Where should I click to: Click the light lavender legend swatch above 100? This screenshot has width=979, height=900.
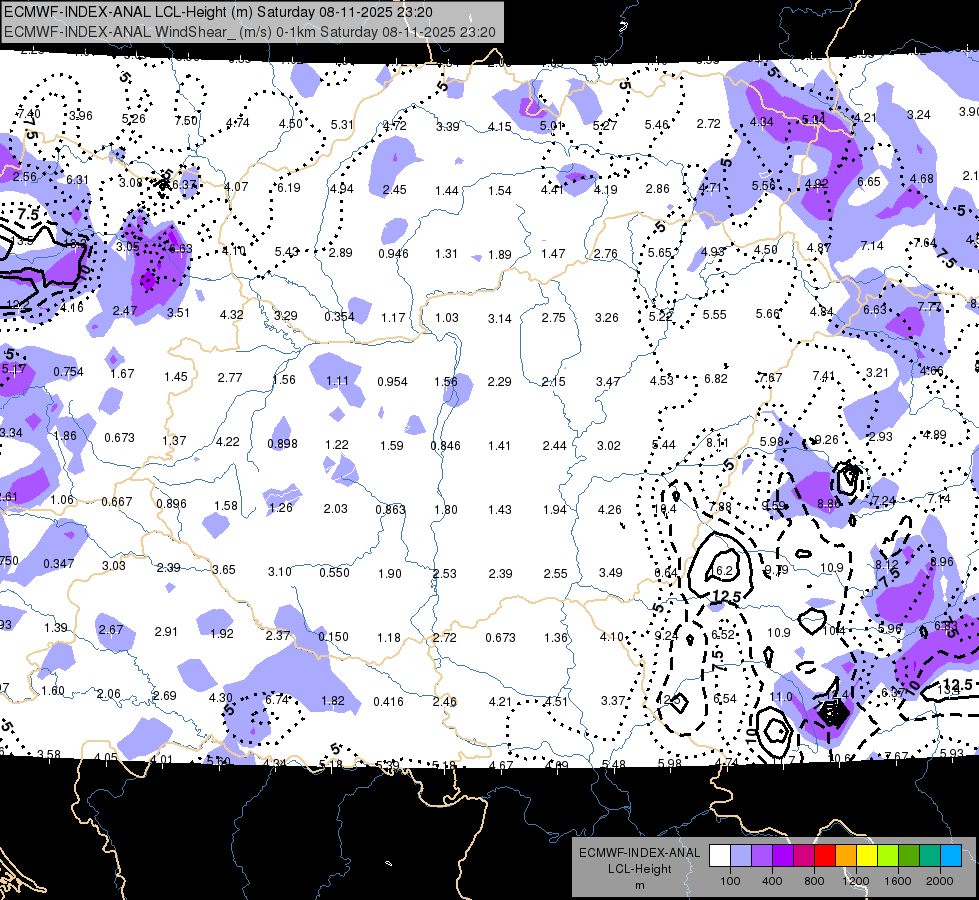click(x=741, y=856)
